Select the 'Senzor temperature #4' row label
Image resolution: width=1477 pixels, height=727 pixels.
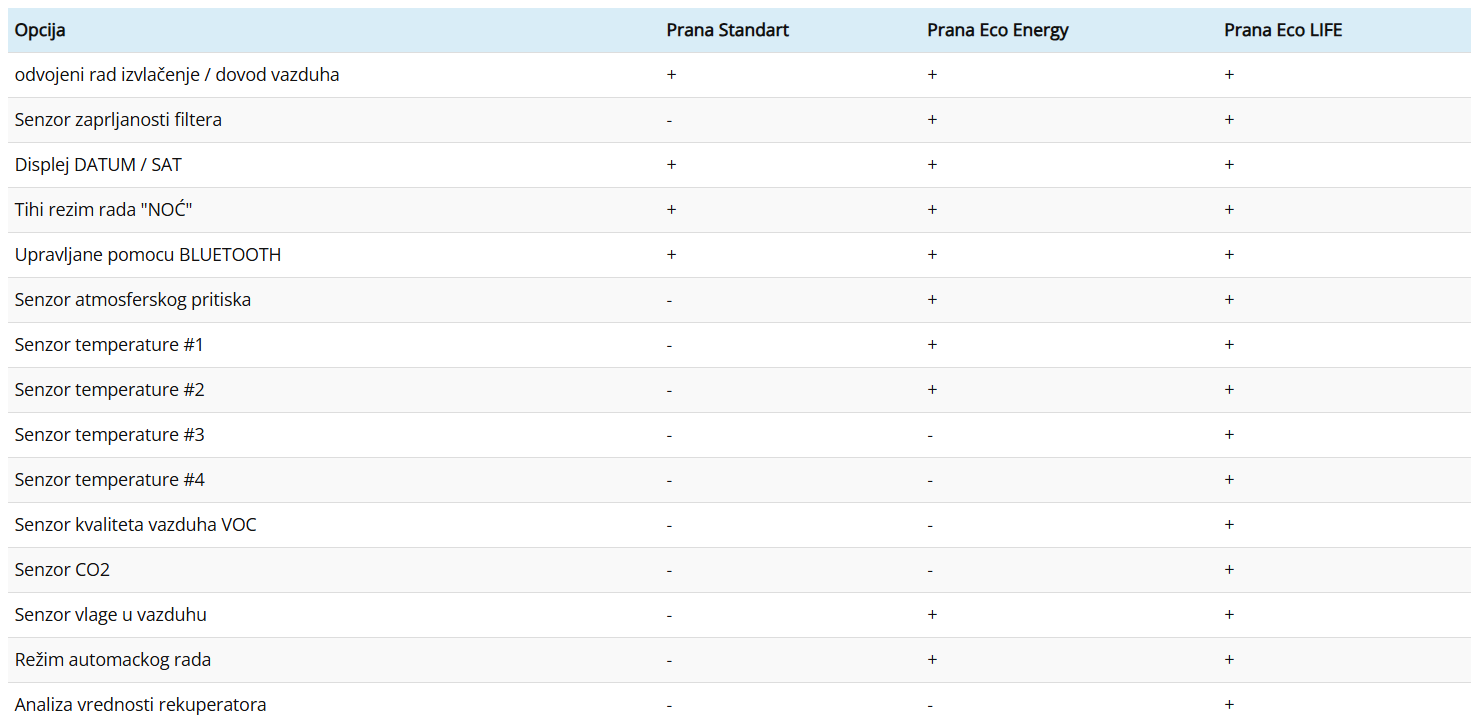click(x=109, y=480)
